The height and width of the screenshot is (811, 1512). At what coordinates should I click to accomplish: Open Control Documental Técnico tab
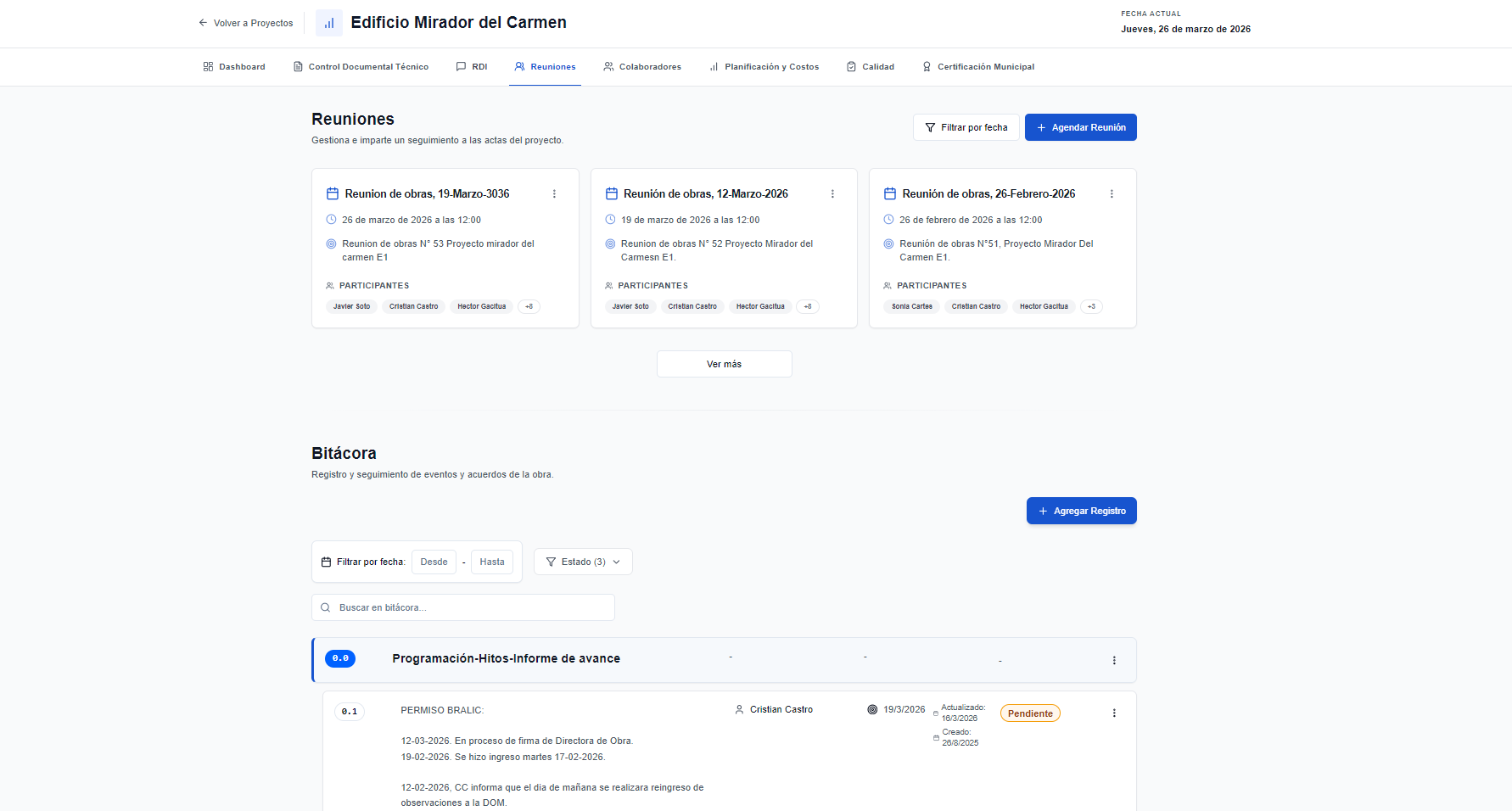tap(361, 67)
